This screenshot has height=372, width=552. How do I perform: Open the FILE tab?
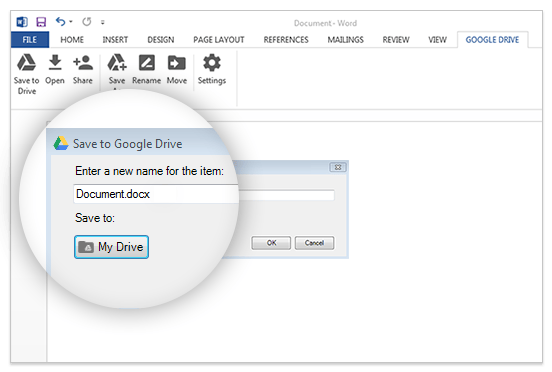tap(30, 40)
